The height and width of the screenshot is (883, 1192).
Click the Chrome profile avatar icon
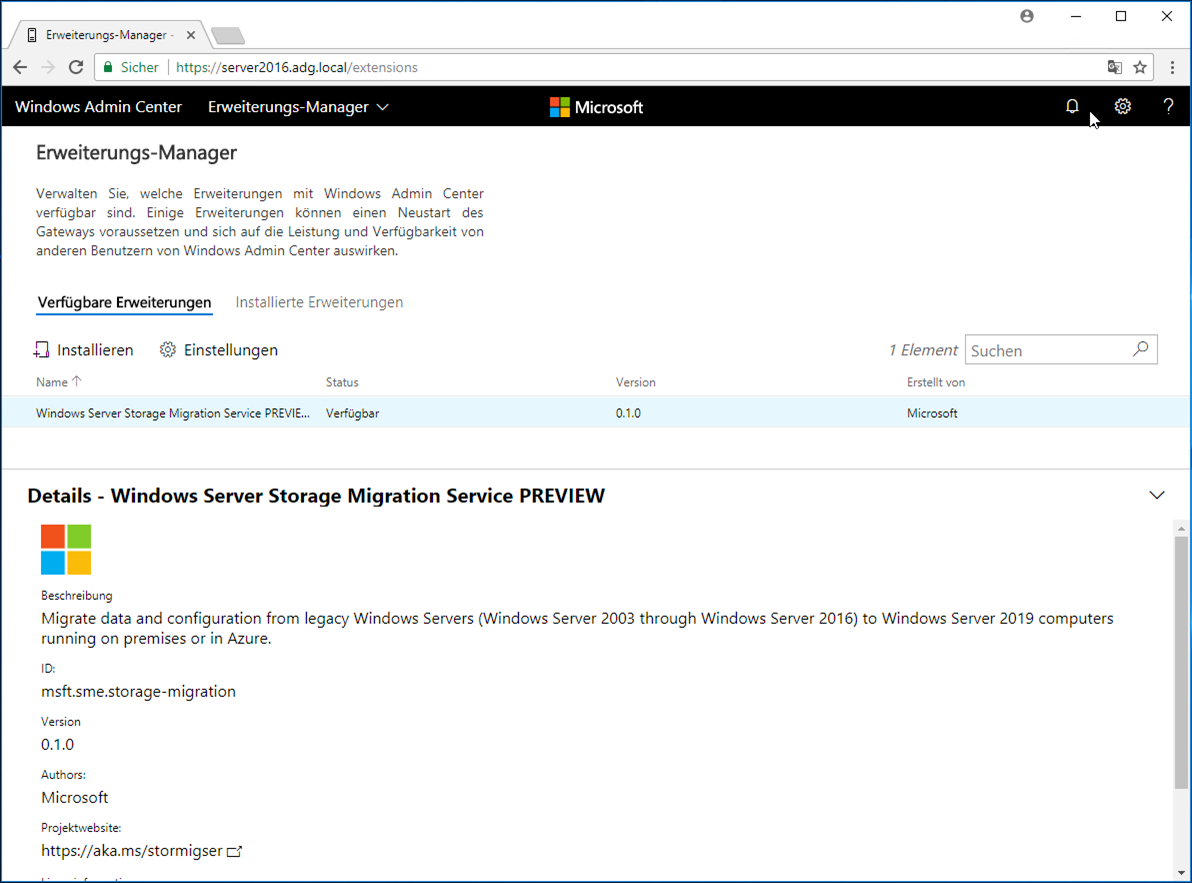pos(1027,16)
